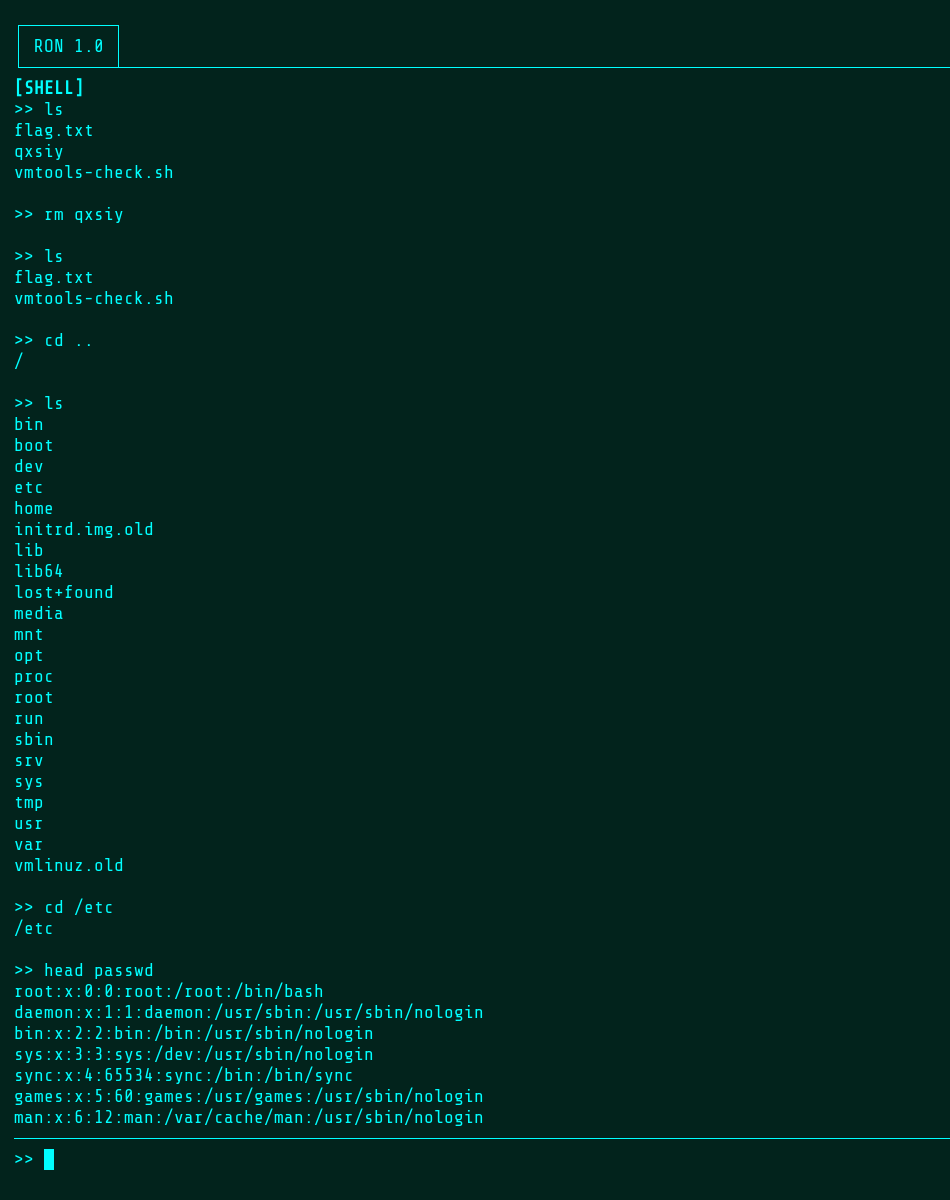Click the vmlinuz.old listing entry
Viewport: 950px width, 1200px height.
69,866
